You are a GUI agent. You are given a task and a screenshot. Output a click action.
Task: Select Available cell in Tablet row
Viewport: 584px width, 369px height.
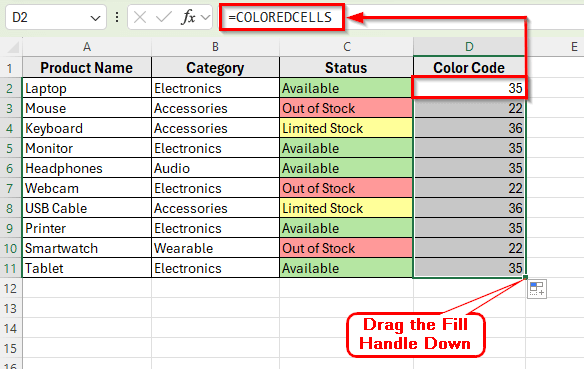pyautogui.click(x=346, y=268)
